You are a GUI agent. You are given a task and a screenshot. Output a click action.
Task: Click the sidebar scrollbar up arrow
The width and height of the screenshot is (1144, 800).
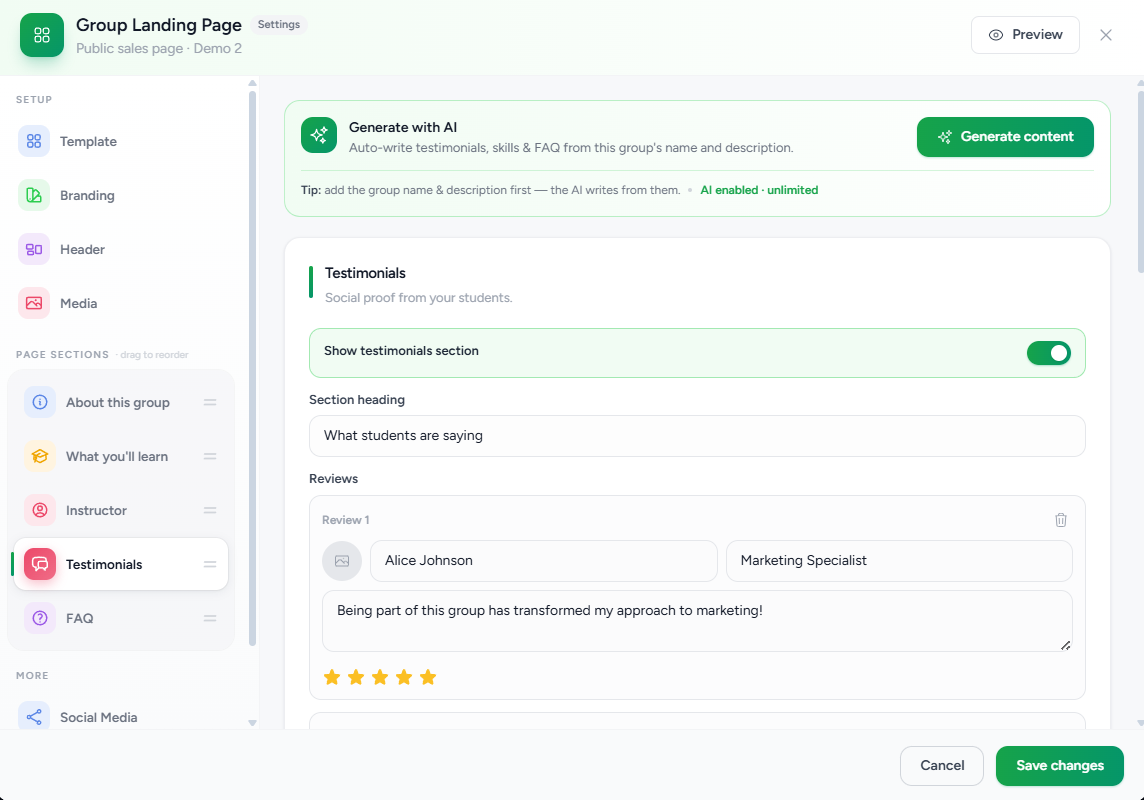point(252,83)
